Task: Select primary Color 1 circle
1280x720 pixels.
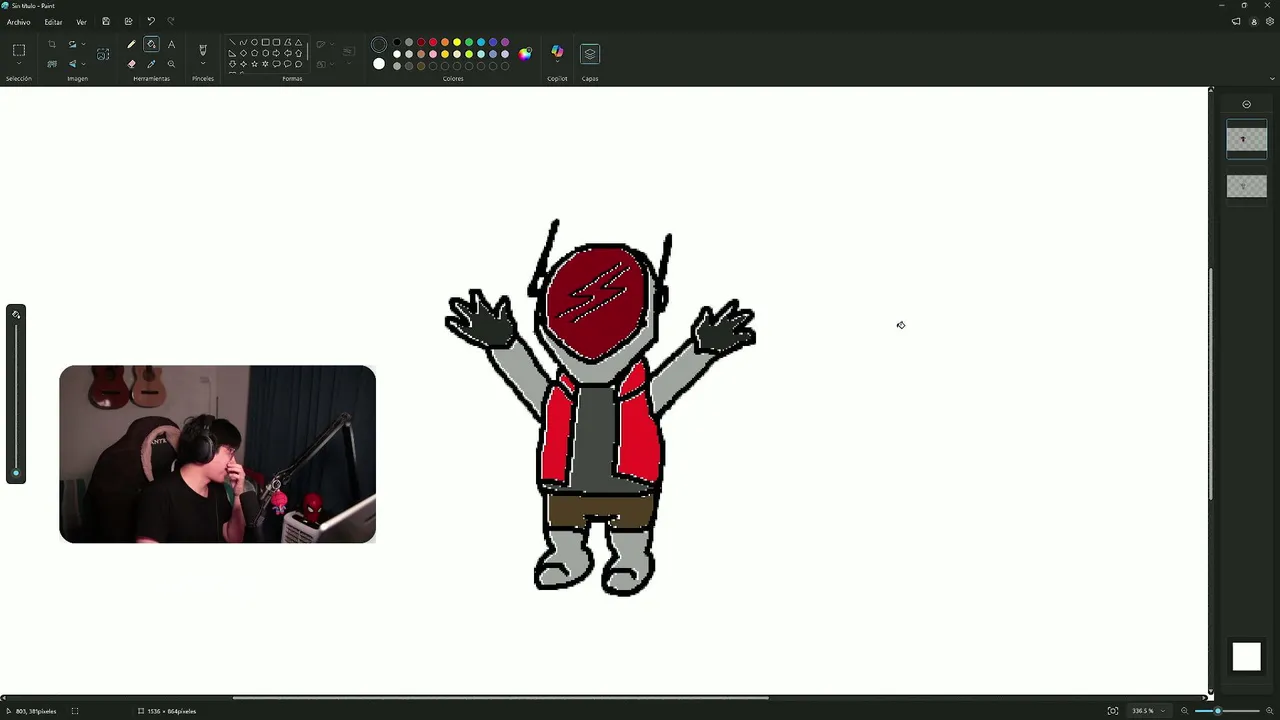Action: 379,45
